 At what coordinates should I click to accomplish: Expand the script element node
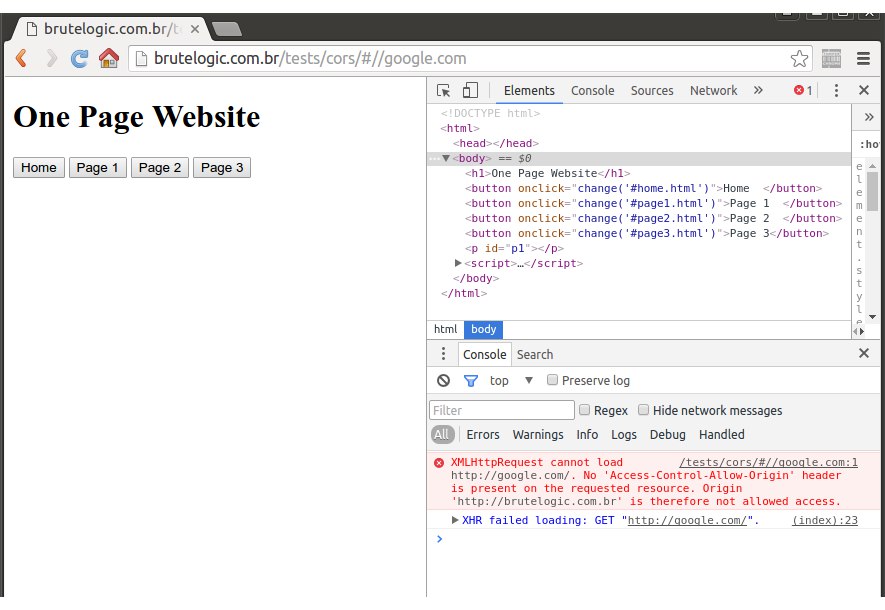458,264
